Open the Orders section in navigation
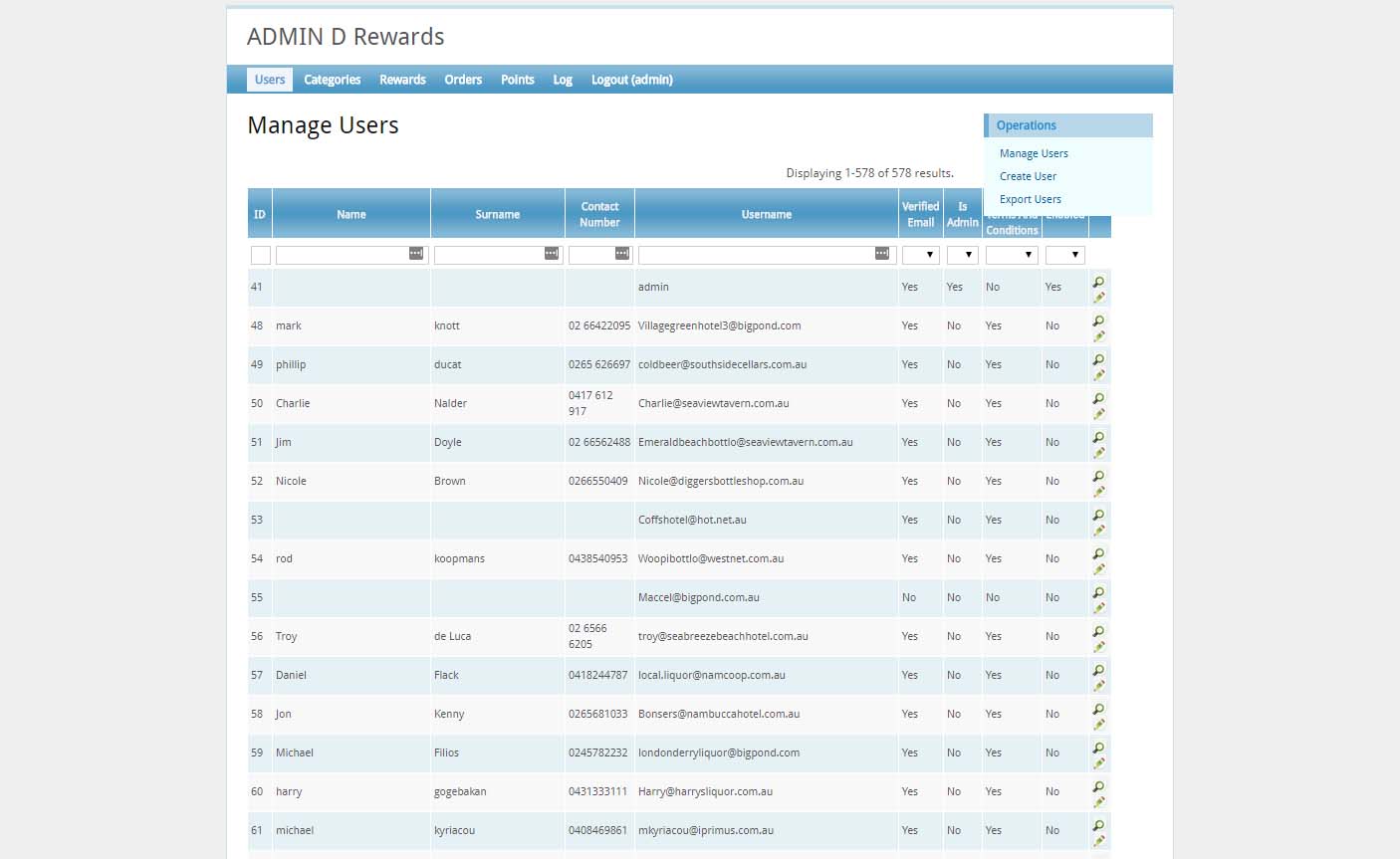The width and height of the screenshot is (1400, 859). 463,79
